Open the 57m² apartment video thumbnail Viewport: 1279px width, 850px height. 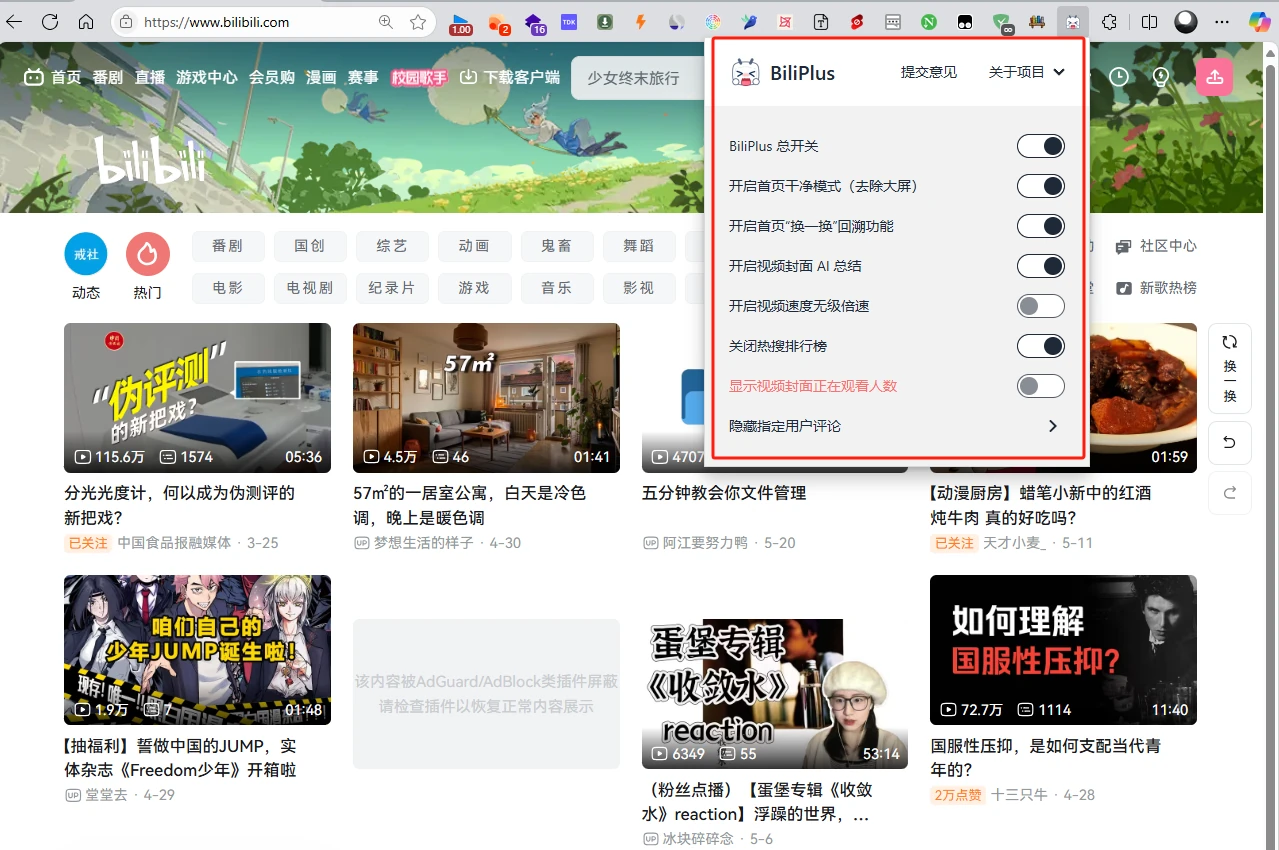pos(486,398)
